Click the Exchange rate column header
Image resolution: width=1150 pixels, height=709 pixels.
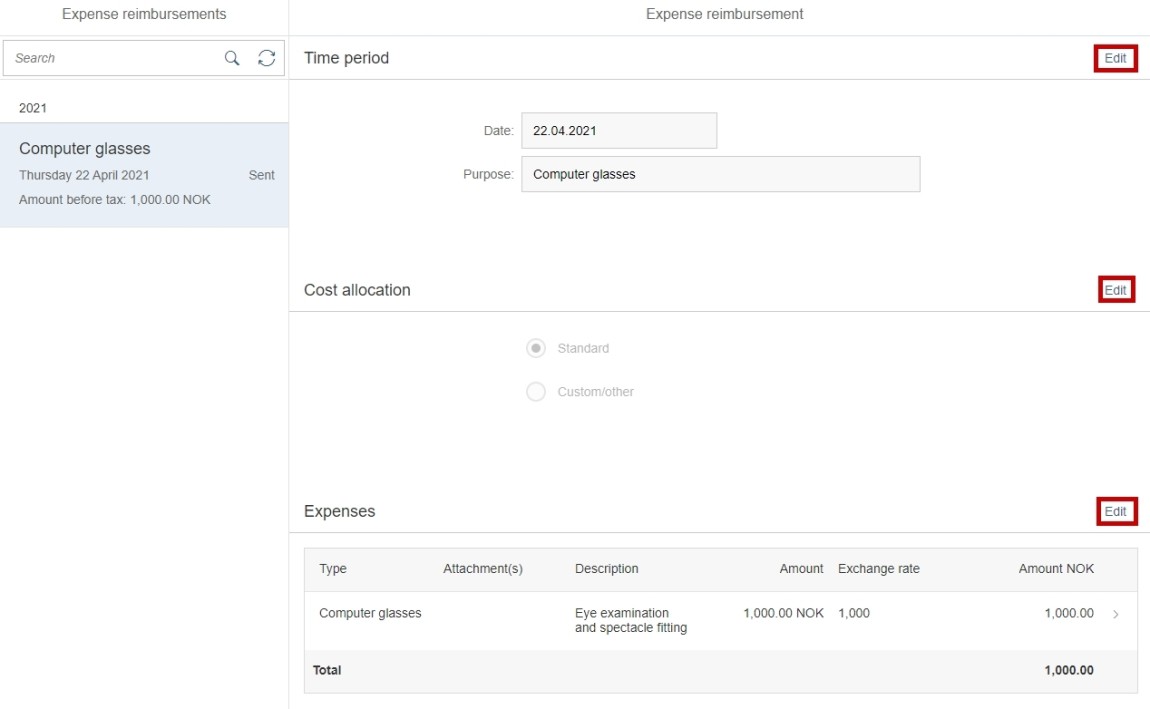879,569
